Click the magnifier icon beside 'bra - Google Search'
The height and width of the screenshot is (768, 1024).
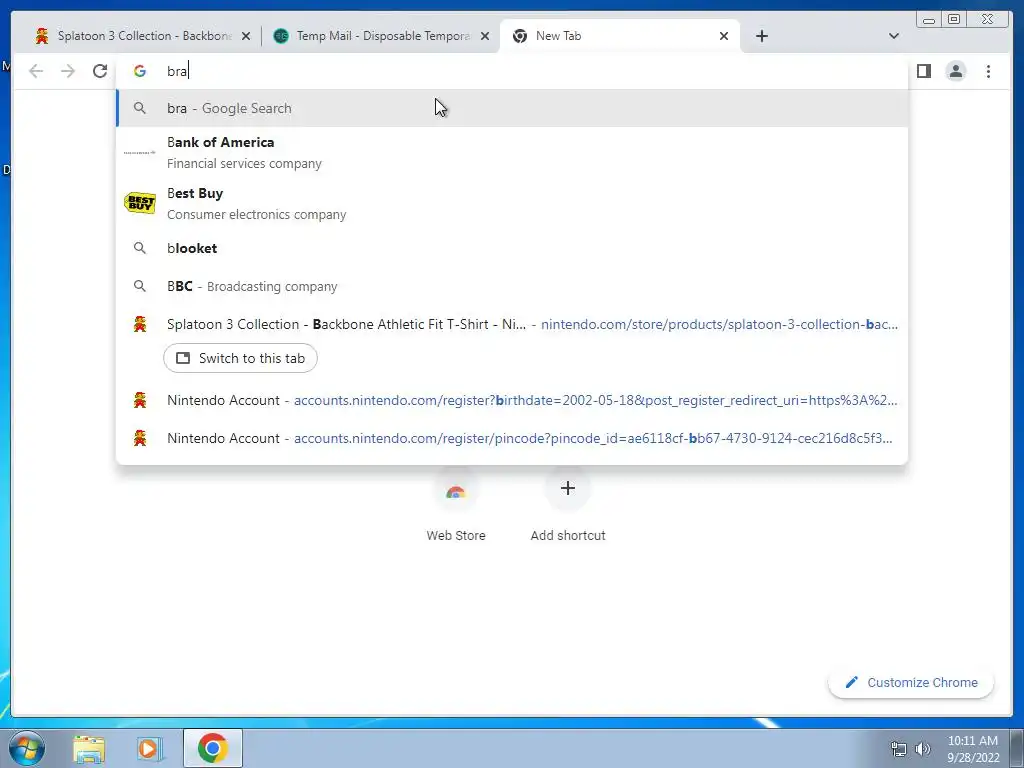pyautogui.click(x=140, y=108)
